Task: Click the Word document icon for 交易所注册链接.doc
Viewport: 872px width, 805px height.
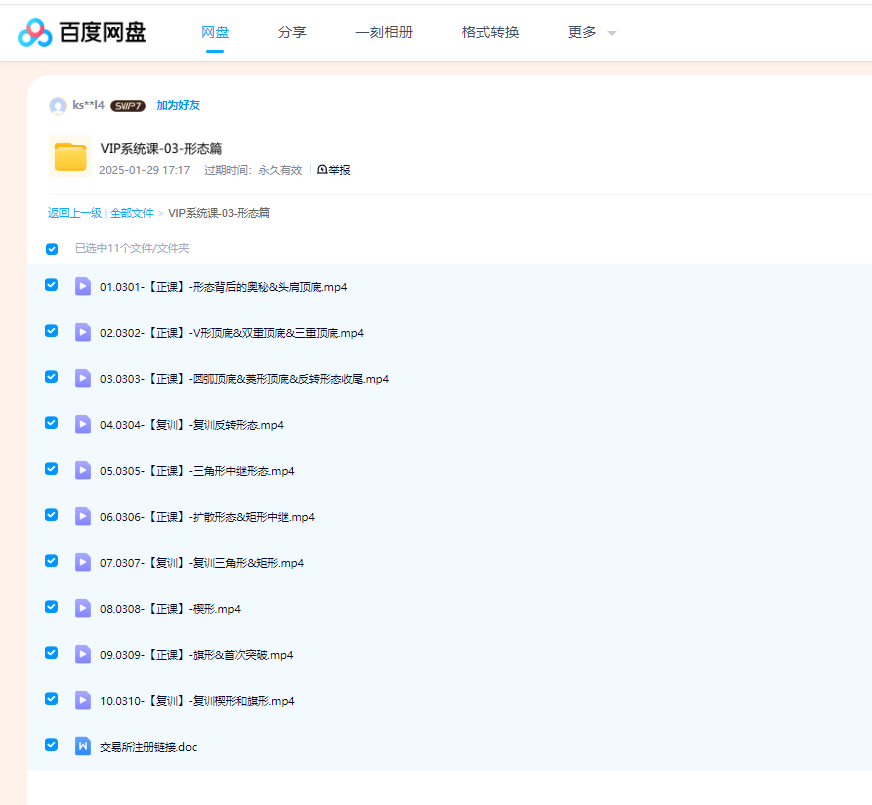Action: pos(83,747)
